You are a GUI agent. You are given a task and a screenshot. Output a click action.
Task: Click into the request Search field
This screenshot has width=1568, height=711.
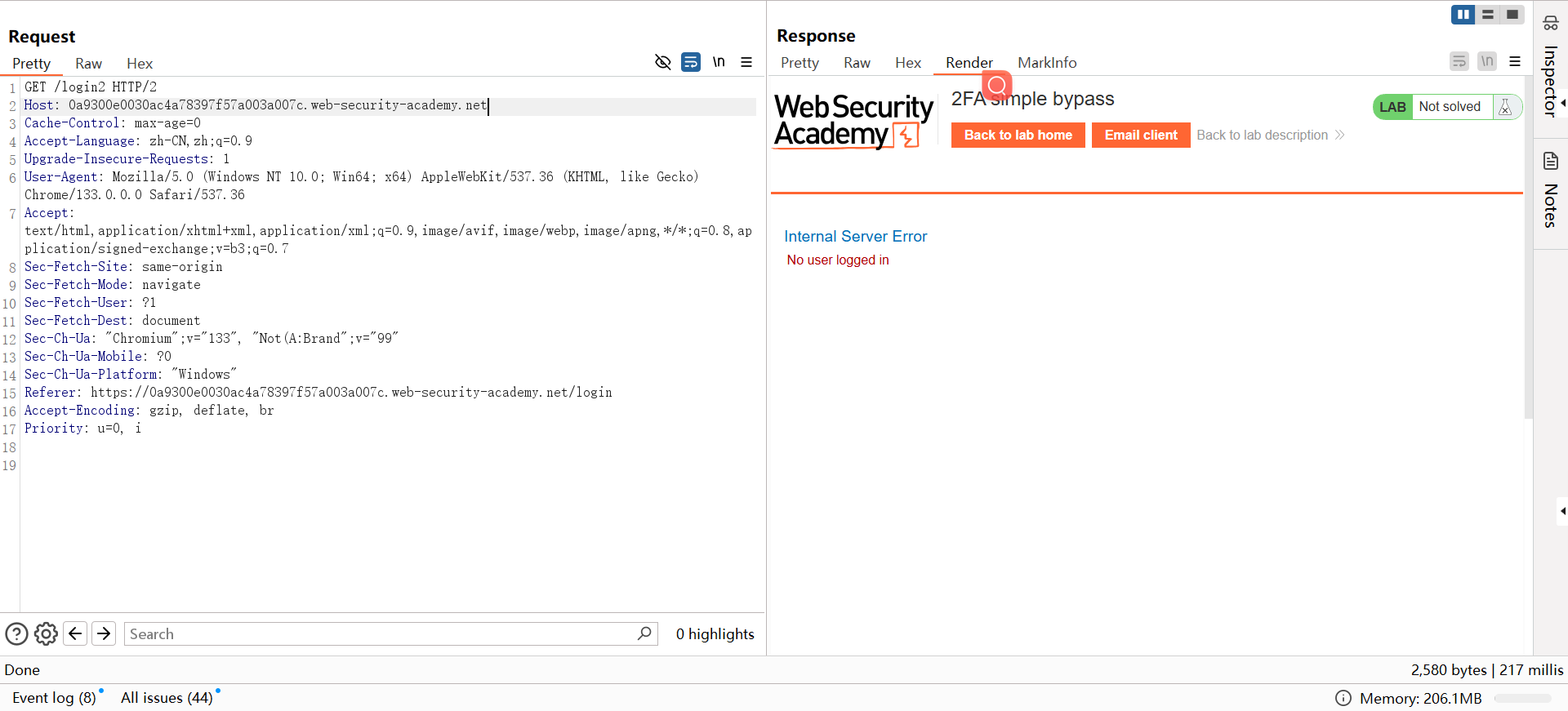(380, 634)
